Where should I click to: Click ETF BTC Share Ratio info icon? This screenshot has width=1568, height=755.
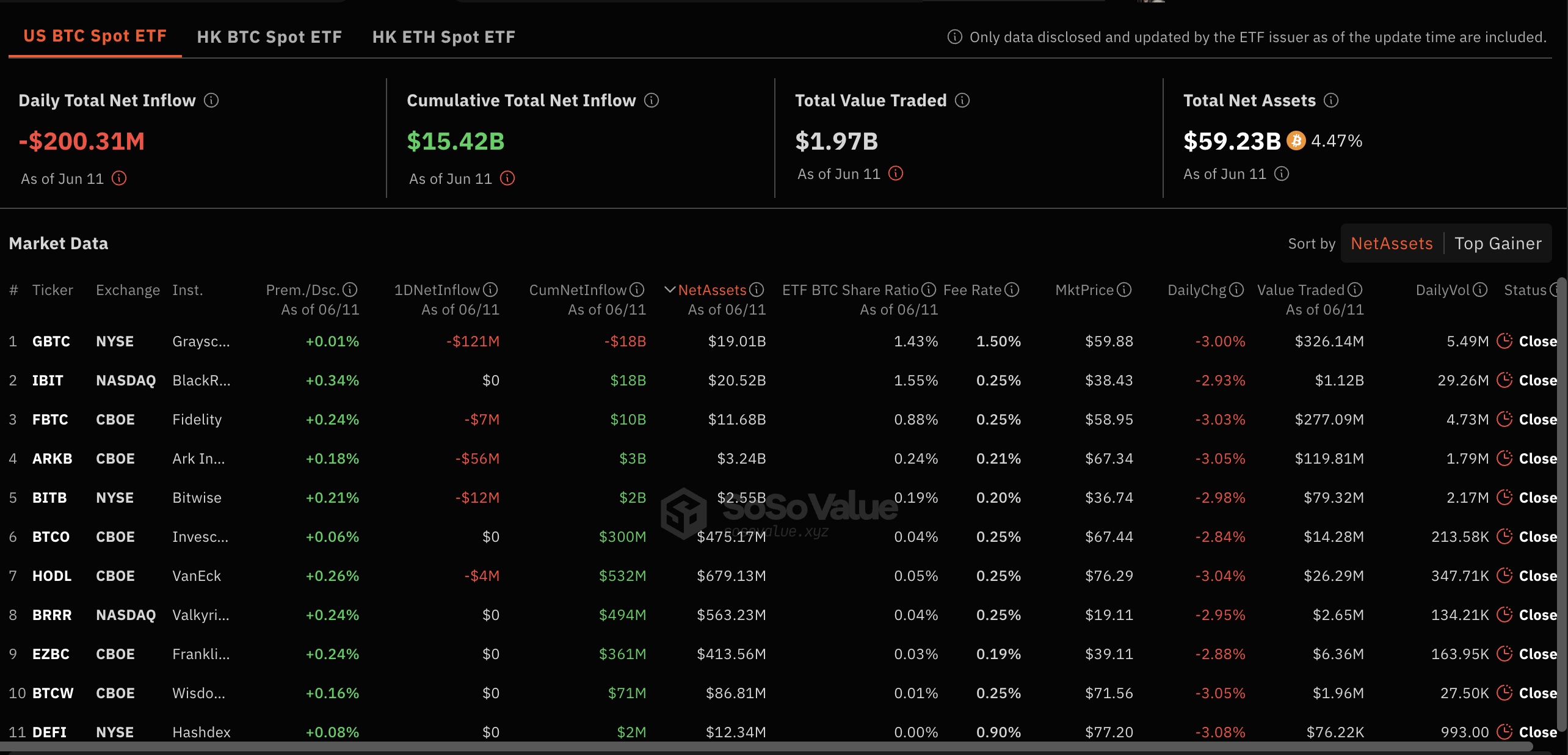[x=929, y=290]
